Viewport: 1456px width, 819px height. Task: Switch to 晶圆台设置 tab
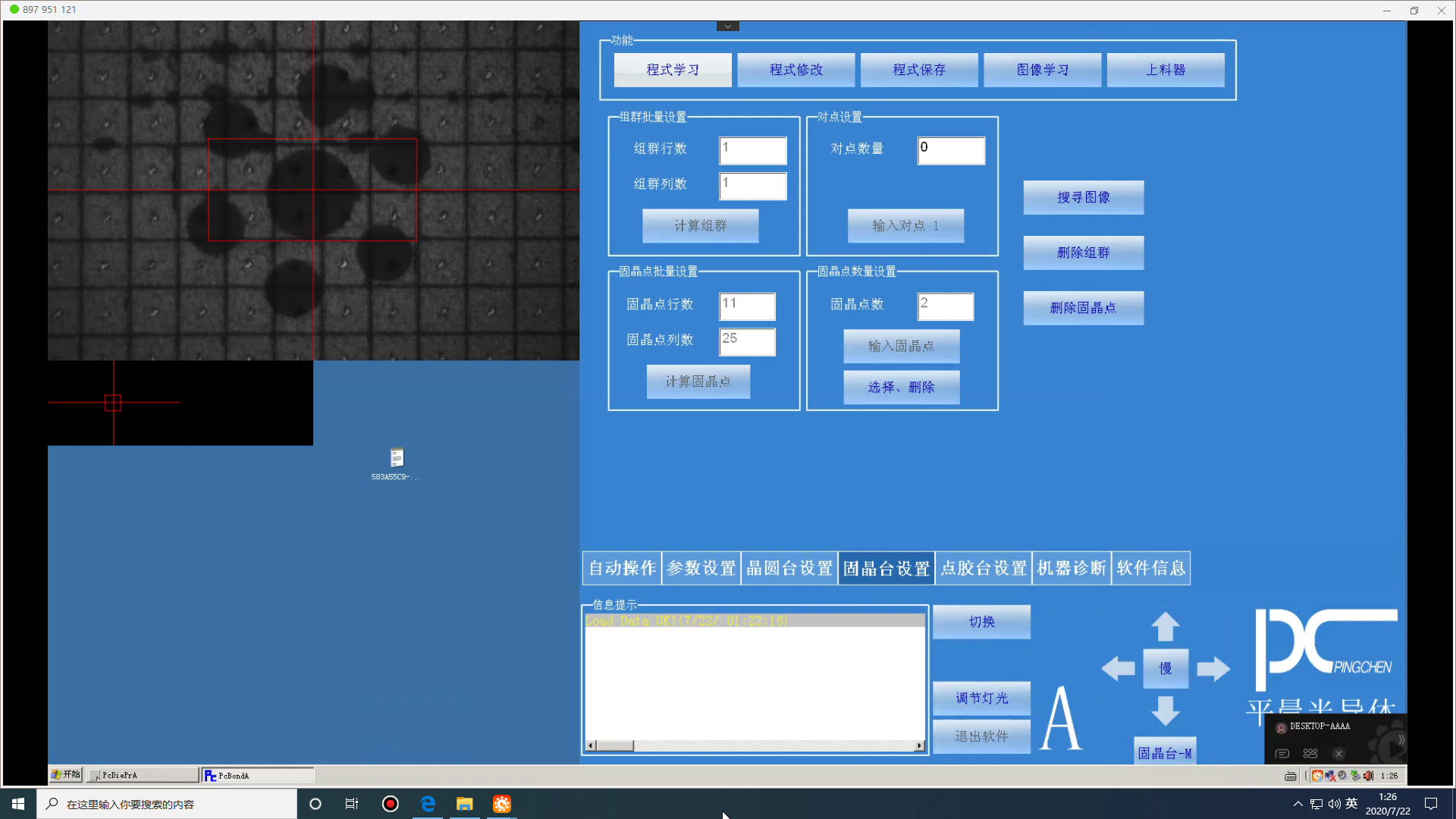789,568
